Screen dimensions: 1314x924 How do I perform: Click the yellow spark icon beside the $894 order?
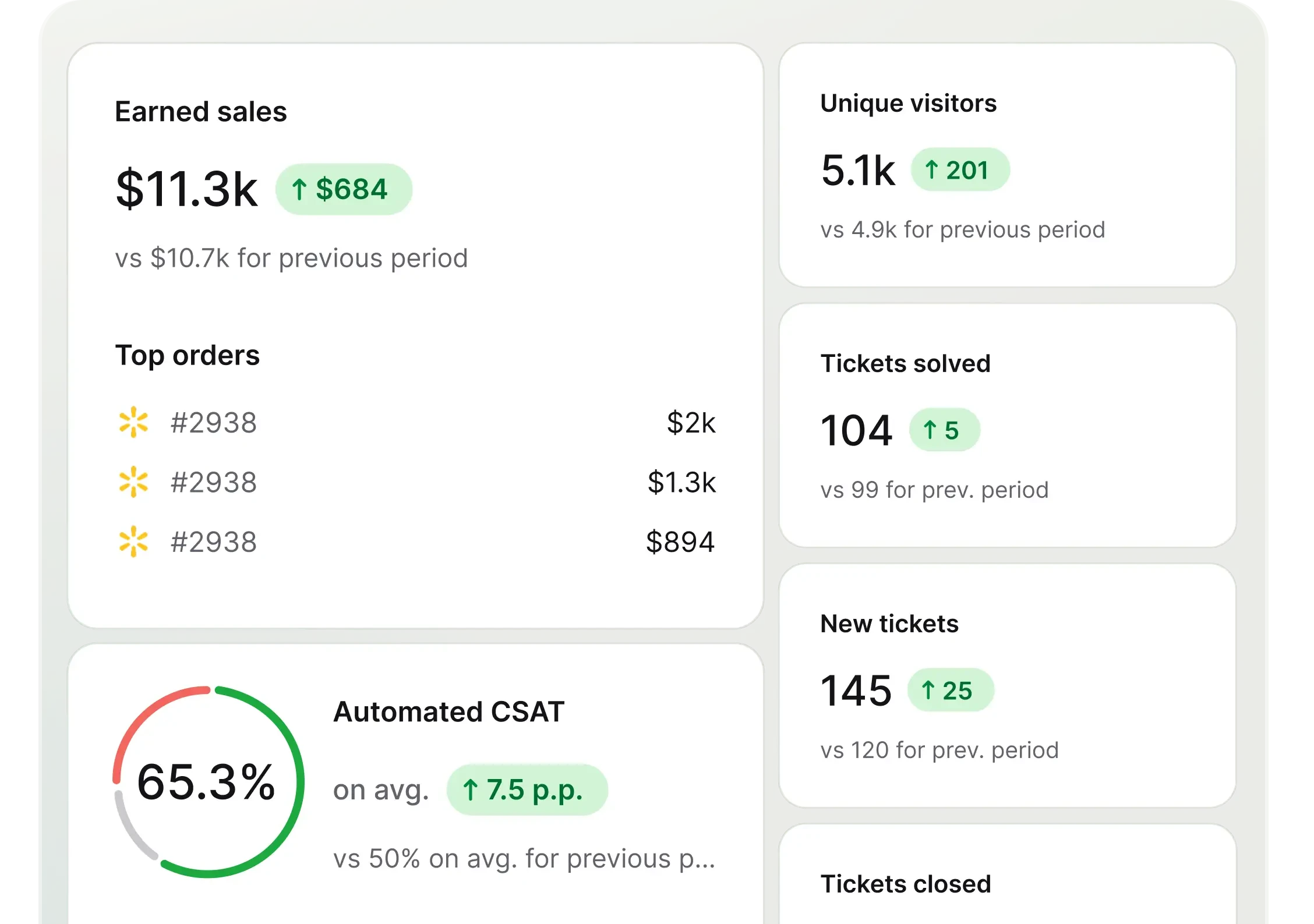point(133,542)
